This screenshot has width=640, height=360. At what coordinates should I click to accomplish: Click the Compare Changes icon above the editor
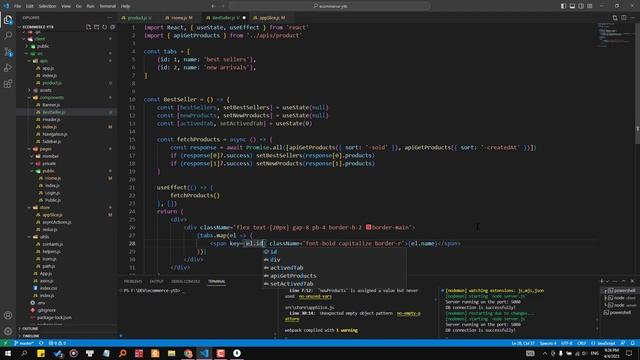coord(615,18)
